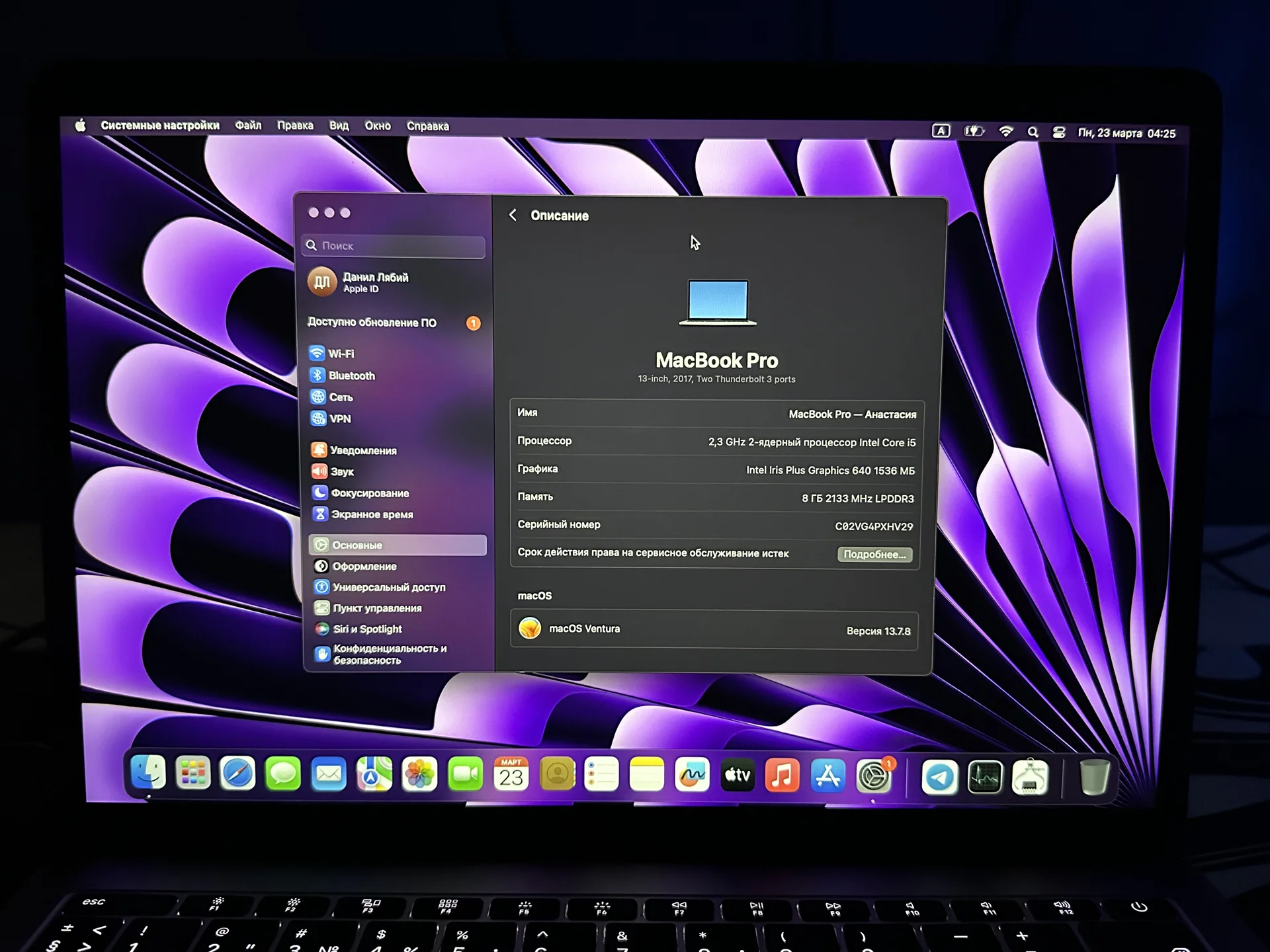
Task: Open Finder from the Dock
Action: point(148,772)
